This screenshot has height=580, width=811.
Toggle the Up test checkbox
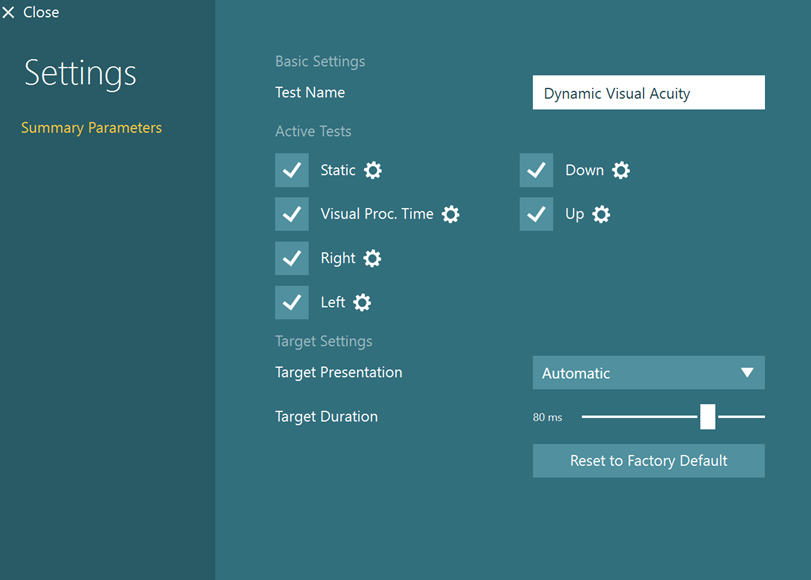[x=536, y=214]
